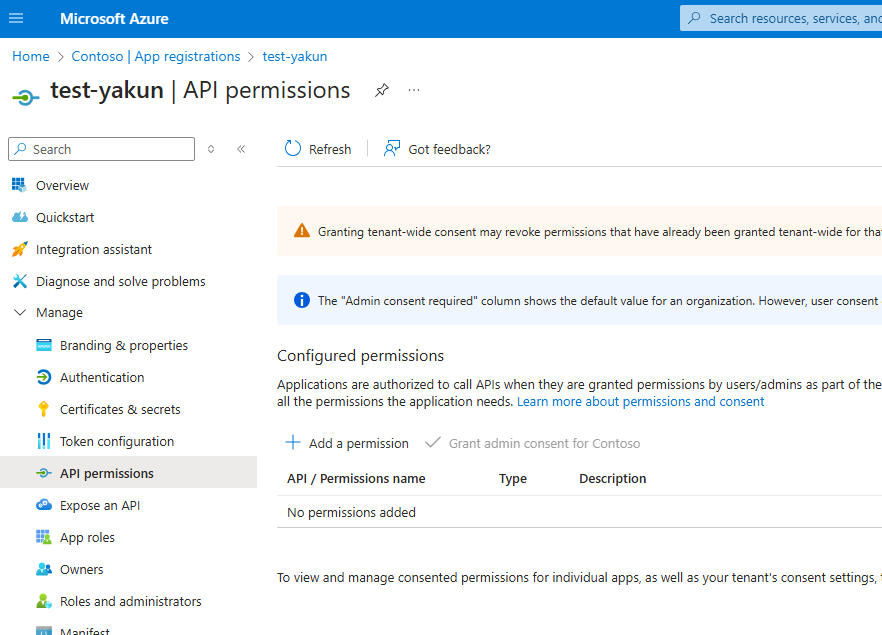Click the Certificates key icon

click(43, 409)
